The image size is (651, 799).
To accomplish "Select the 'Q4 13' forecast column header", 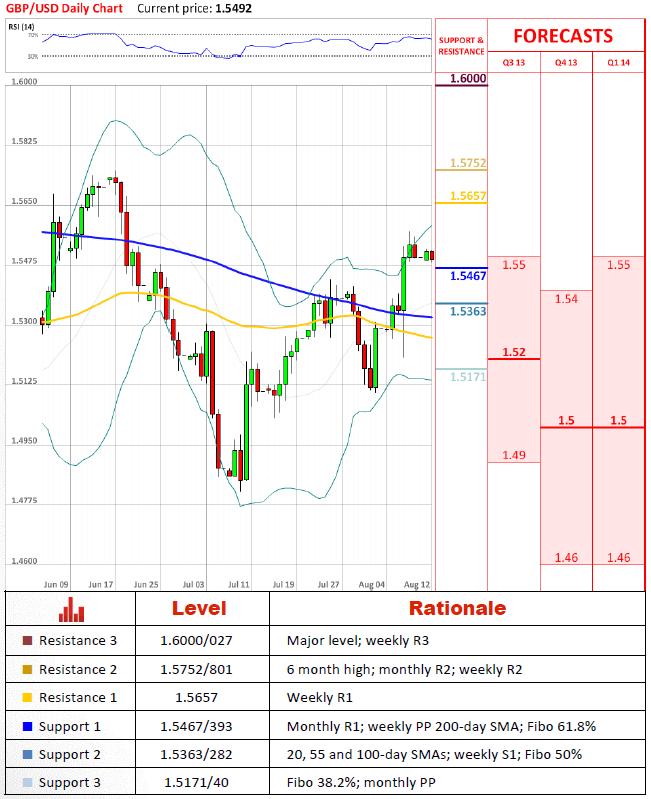I will tap(566, 63).
